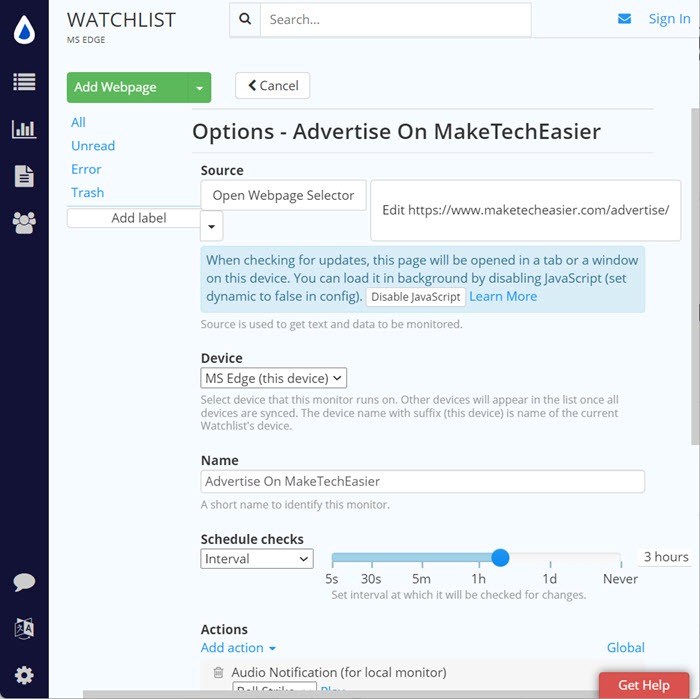This screenshot has width=700, height=699.
Task: Show All watchlist items
Action: coord(78,122)
